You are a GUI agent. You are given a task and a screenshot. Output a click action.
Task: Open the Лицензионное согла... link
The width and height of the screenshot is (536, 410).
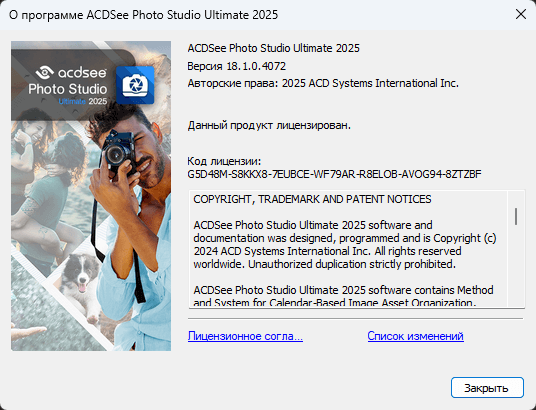click(245, 336)
